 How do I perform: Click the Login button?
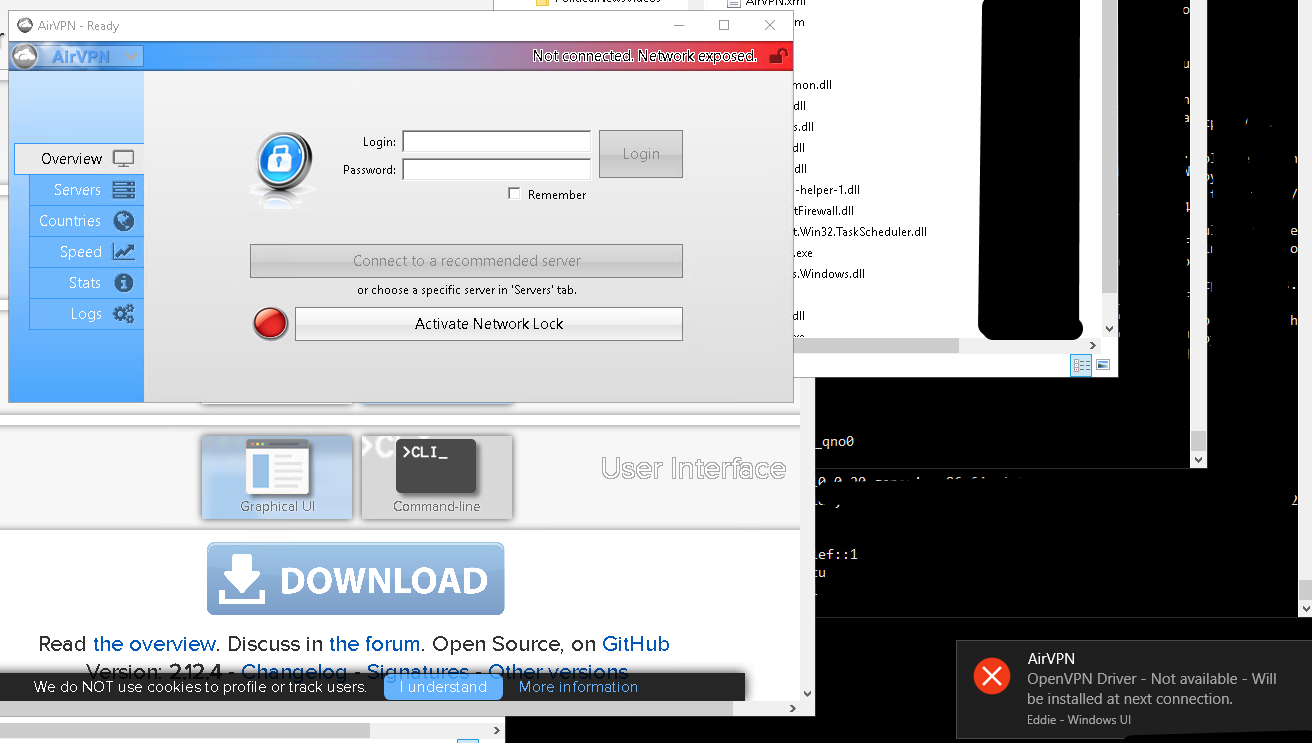641,154
